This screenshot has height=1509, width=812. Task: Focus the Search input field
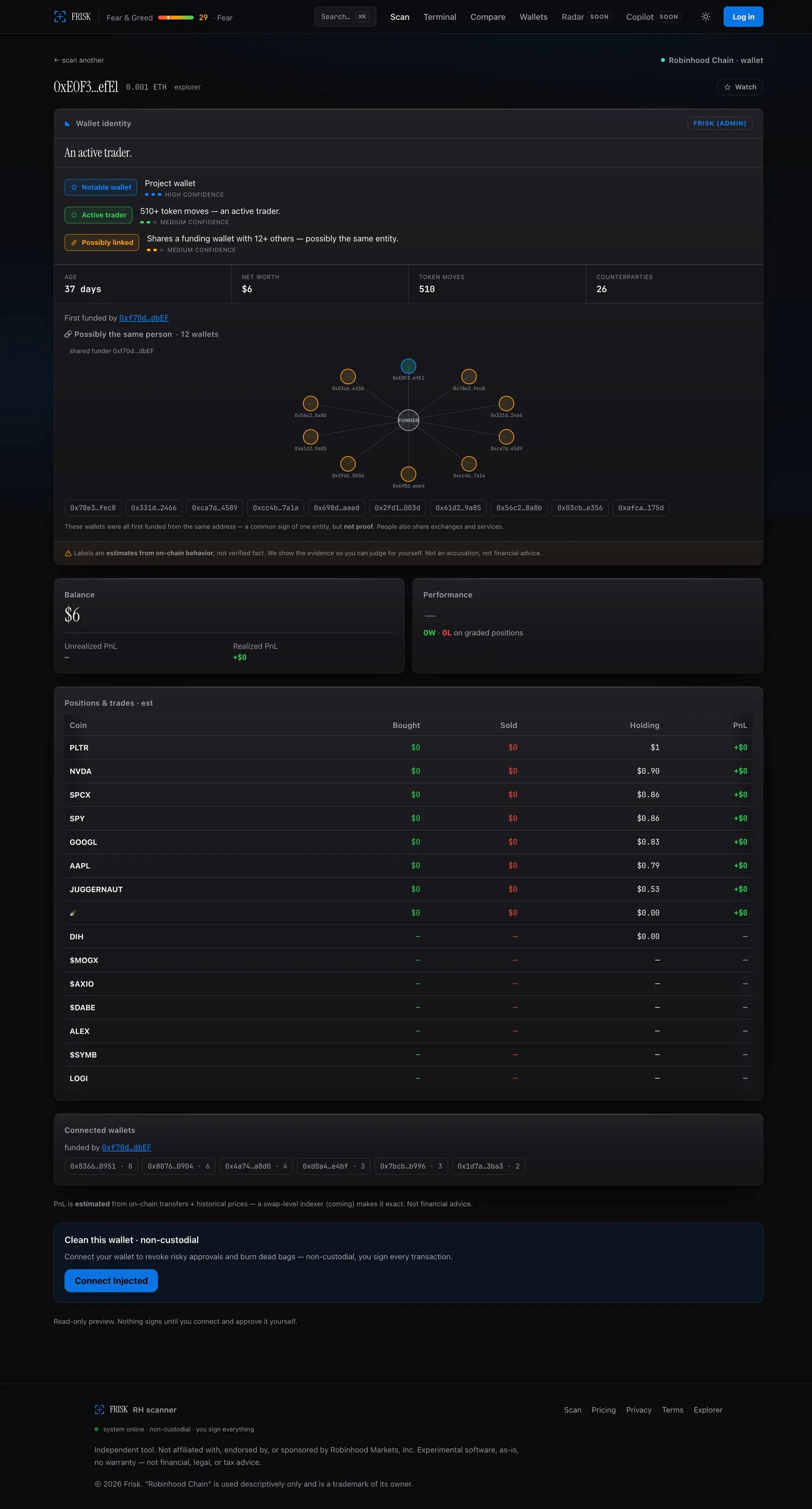pyautogui.click(x=345, y=17)
